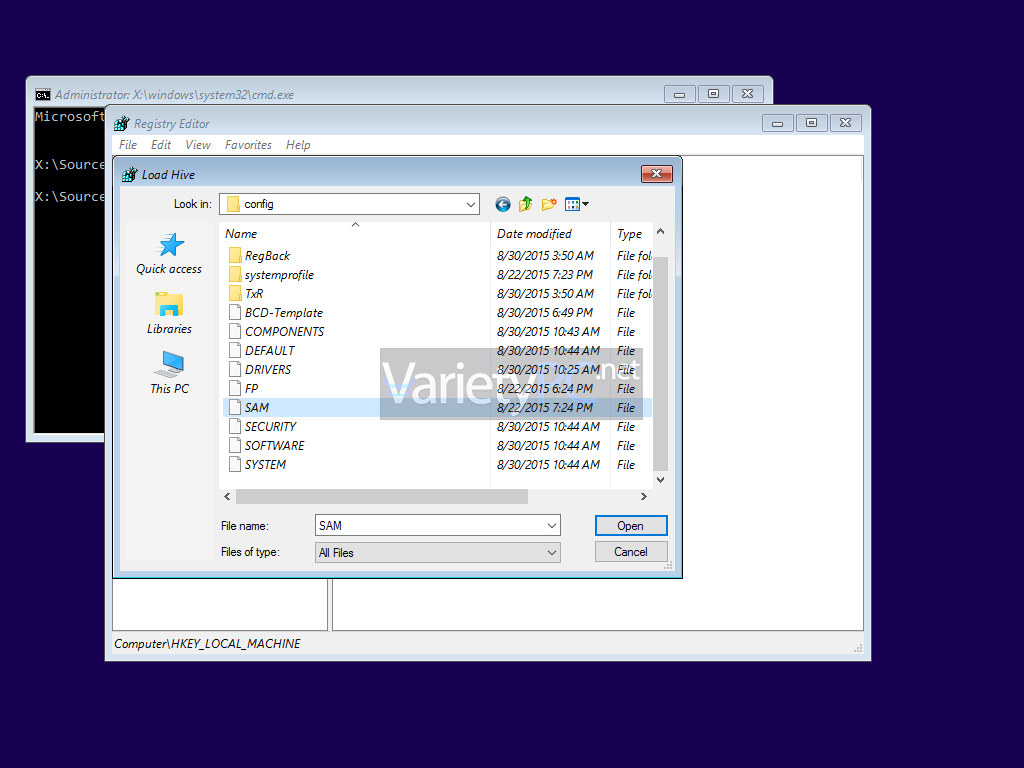The width and height of the screenshot is (1024, 768).
Task: Sort files by Type column header
Action: click(632, 233)
